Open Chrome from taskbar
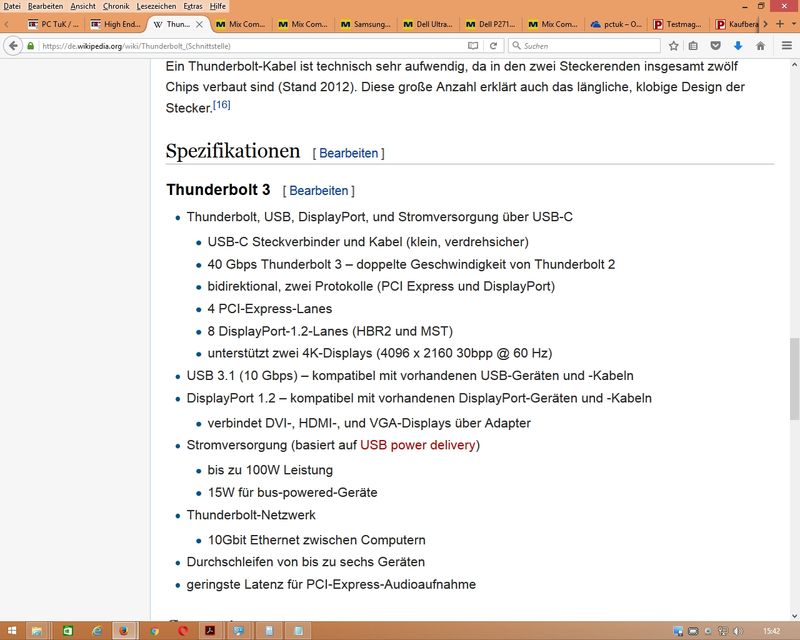 click(x=154, y=631)
